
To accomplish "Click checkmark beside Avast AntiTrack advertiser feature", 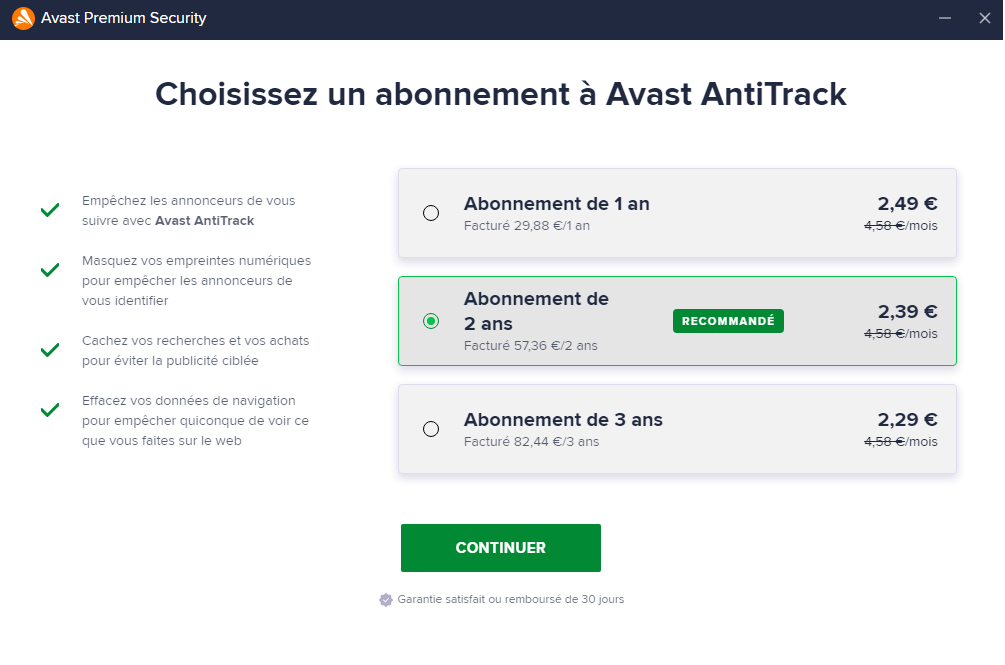I will pyautogui.click(x=50, y=211).
